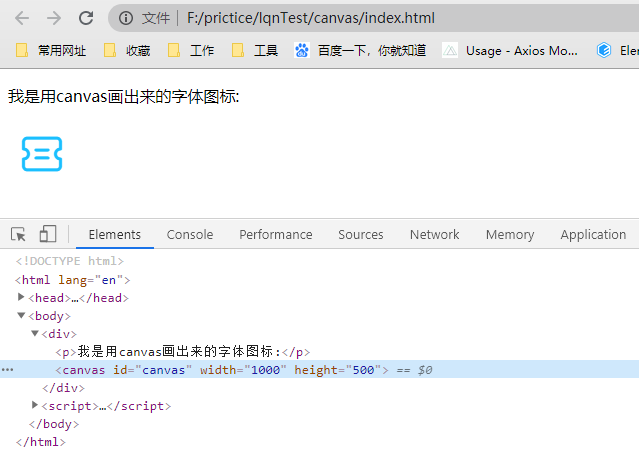Open the 常用网址 bookmark folder
The width and height of the screenshot is (639, 451).
coord(51,51)
